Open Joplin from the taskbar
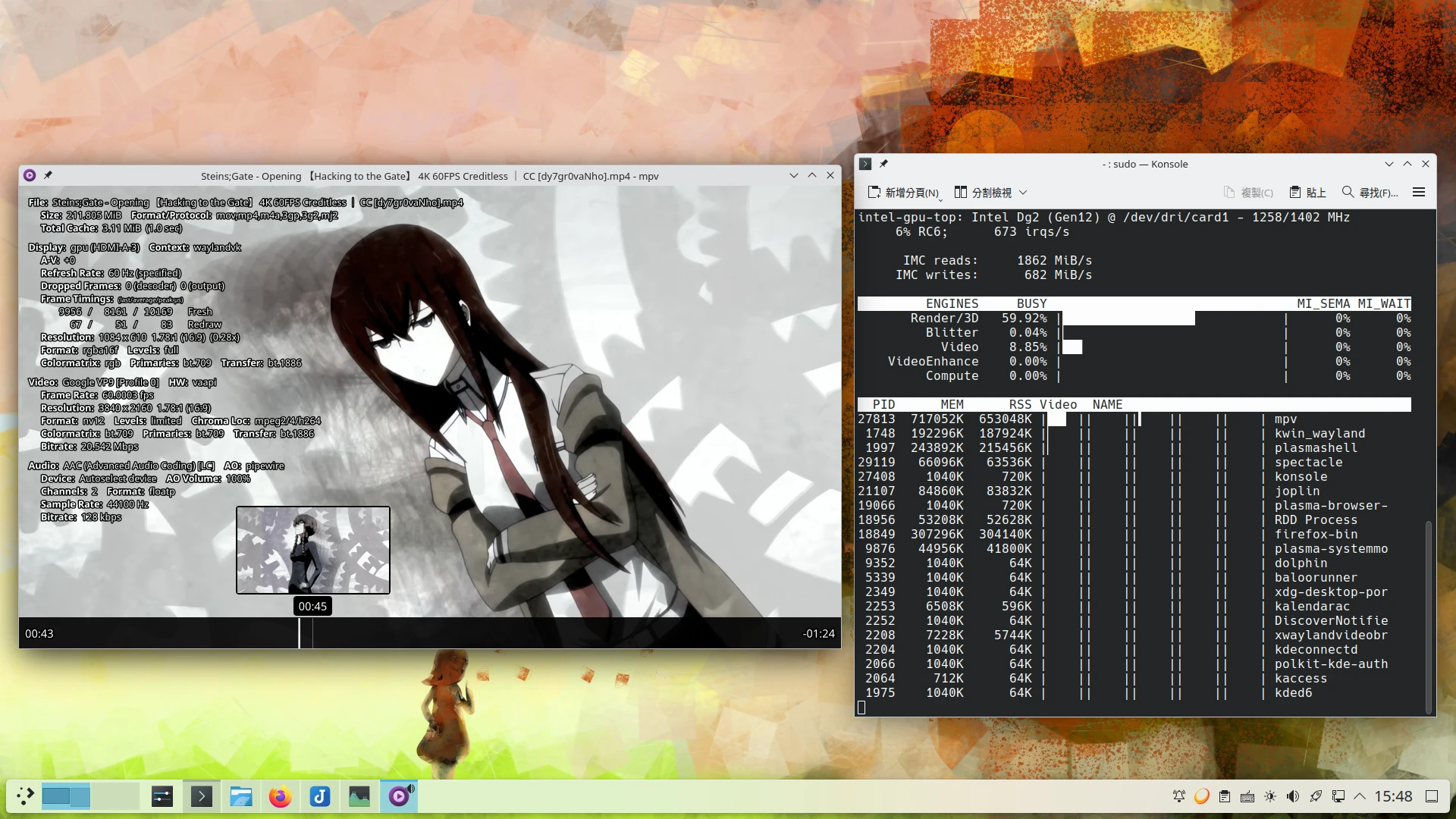 (319, 796)
